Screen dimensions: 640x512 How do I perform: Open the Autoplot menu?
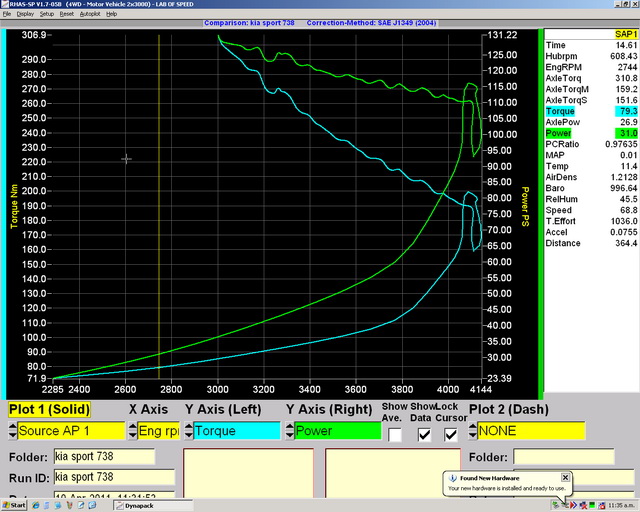point(89,15)
